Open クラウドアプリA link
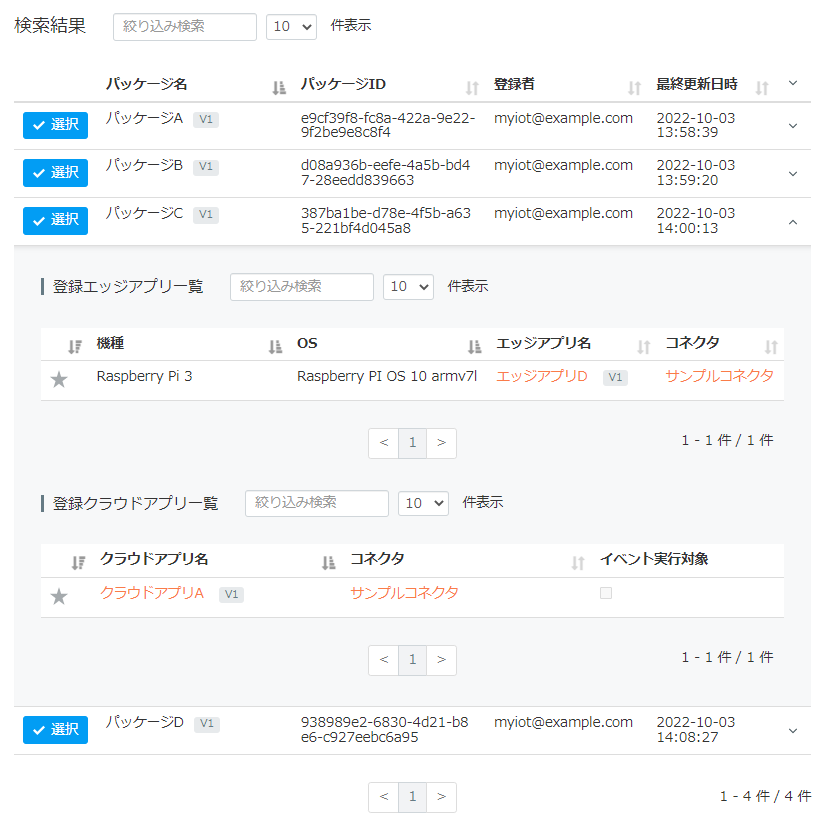The height and width of the screenshot is (826, 826). coord(152,593)
